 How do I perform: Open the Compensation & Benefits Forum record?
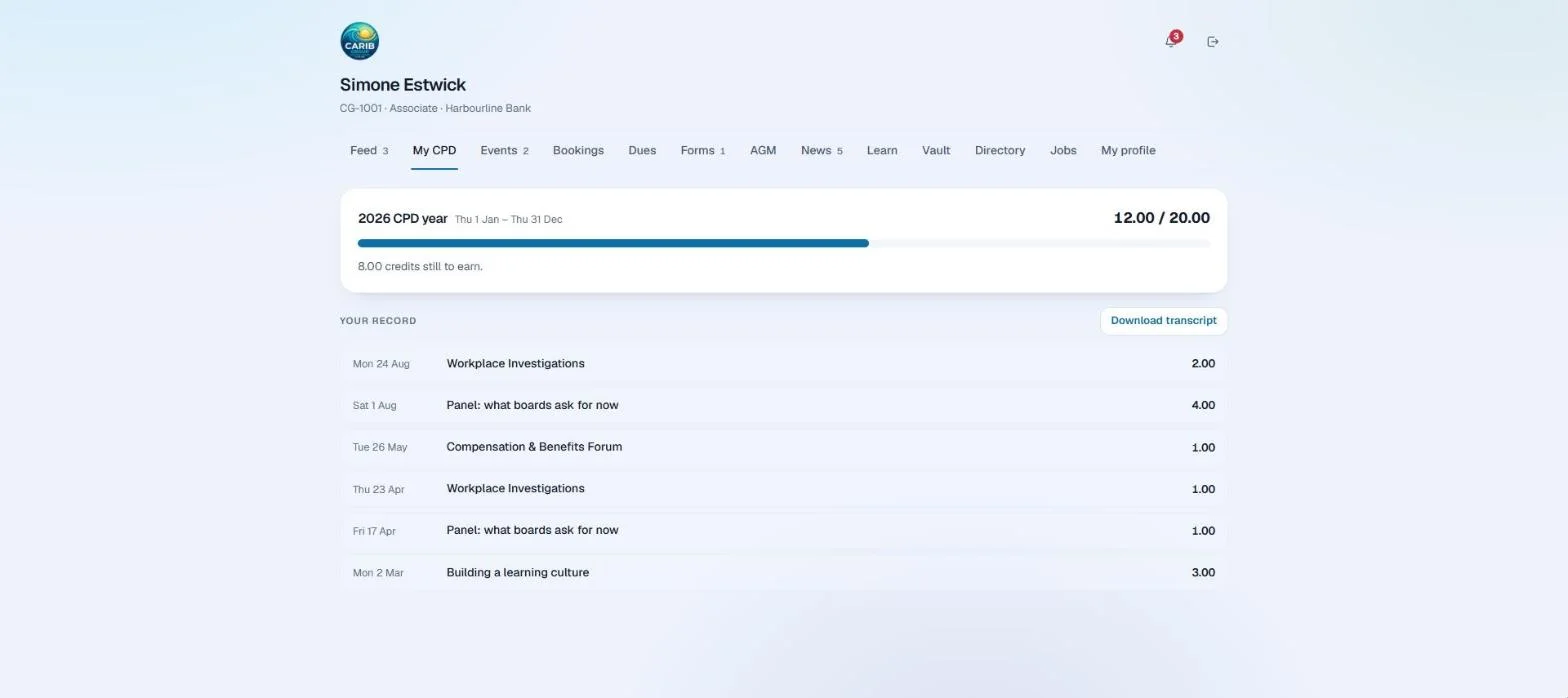point(784,447)
